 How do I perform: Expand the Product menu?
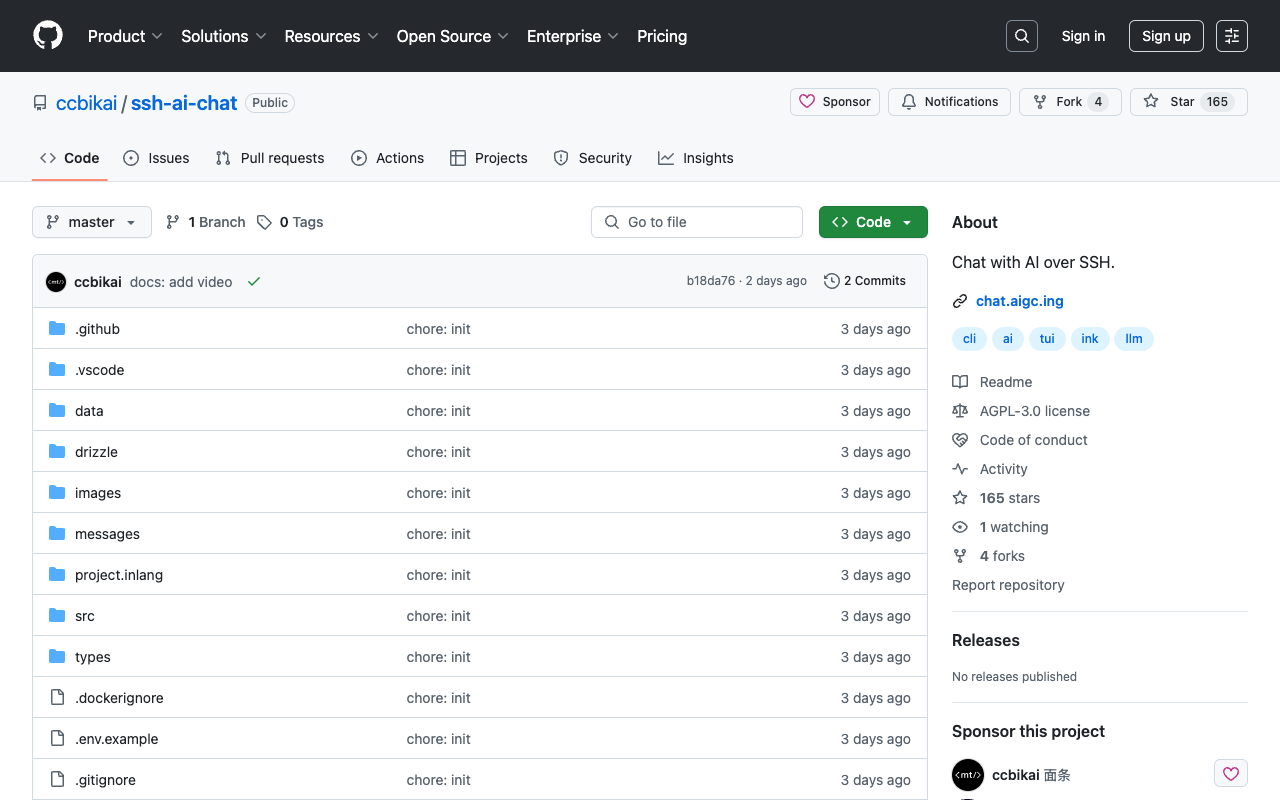[x=125, y=36]
